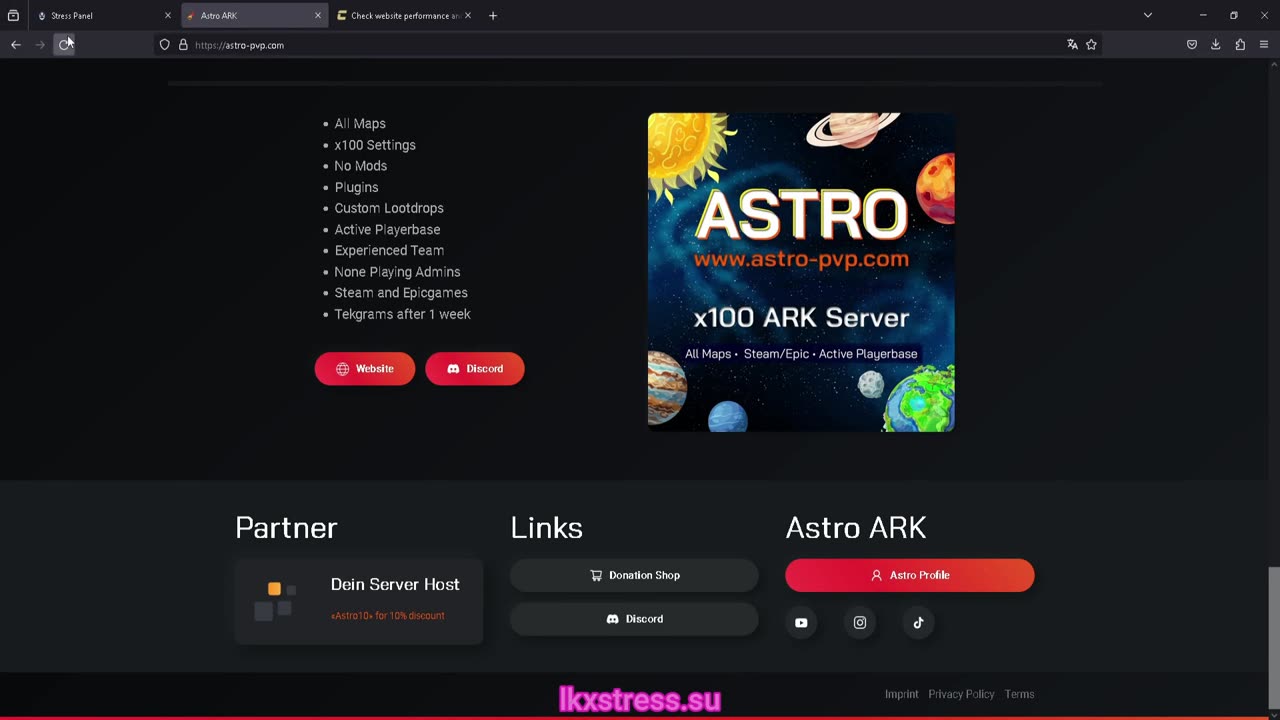Open the browser hamburger menu
Viewport: 1280px width, 720px height.
[x=1264, y=45]
